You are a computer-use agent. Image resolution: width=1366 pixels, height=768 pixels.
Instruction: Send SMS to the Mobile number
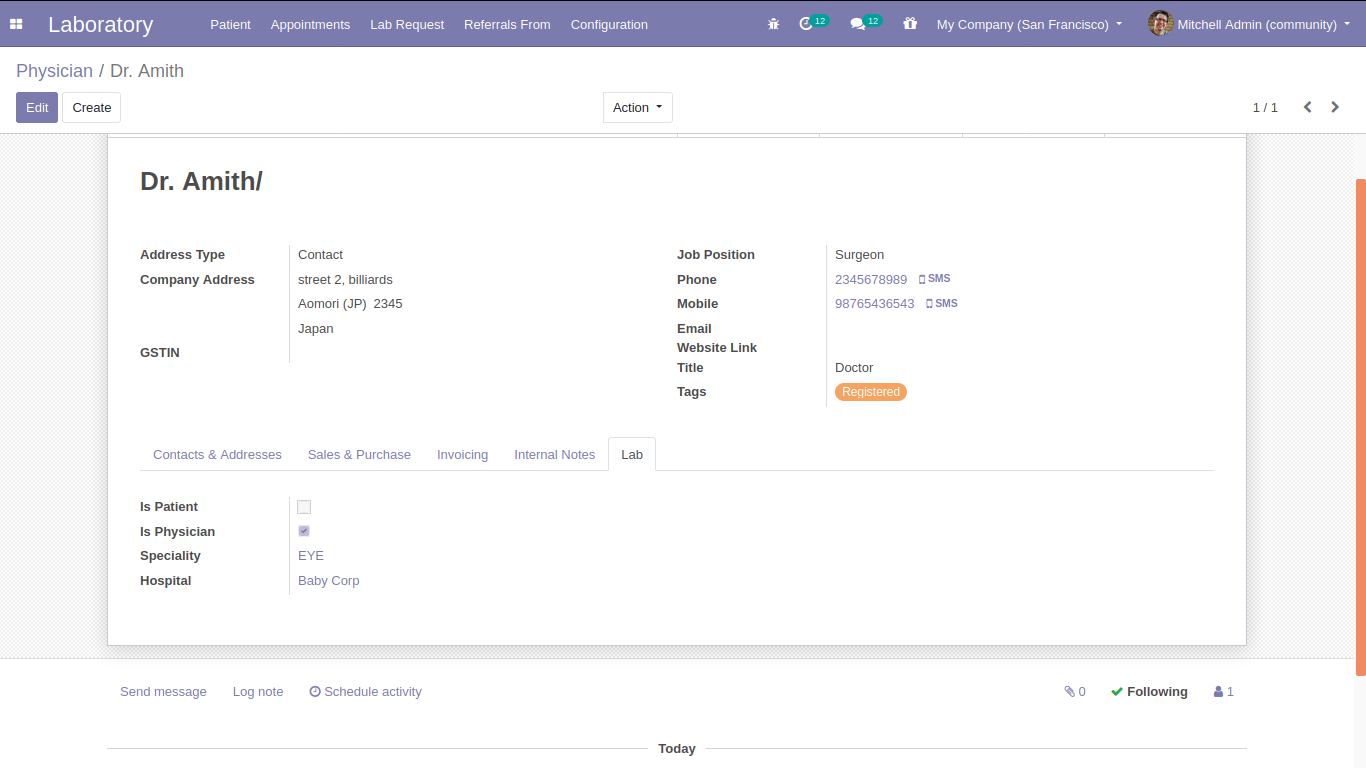pos(942,304)
